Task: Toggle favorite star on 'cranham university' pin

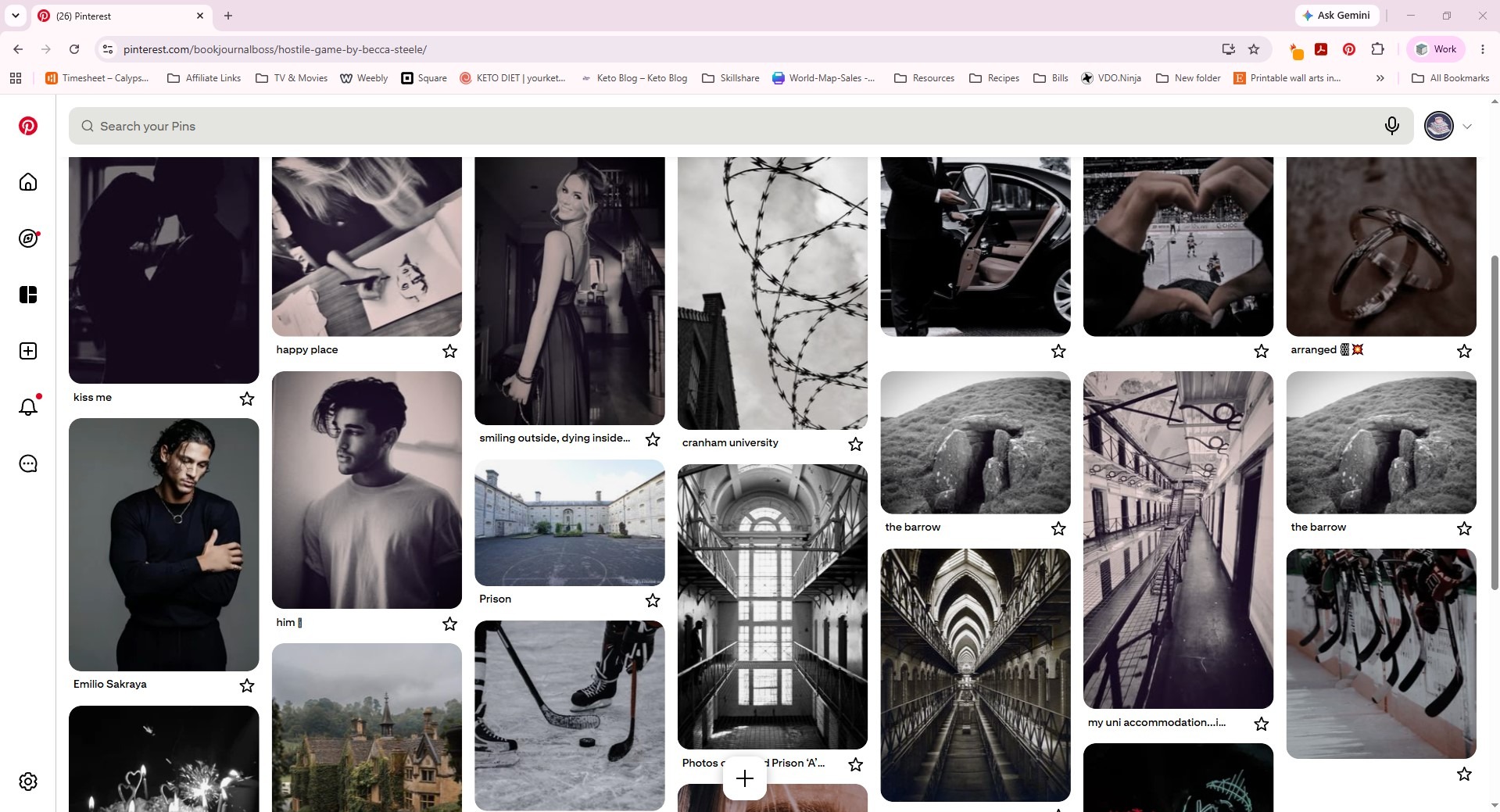Action: coord(856,444)
